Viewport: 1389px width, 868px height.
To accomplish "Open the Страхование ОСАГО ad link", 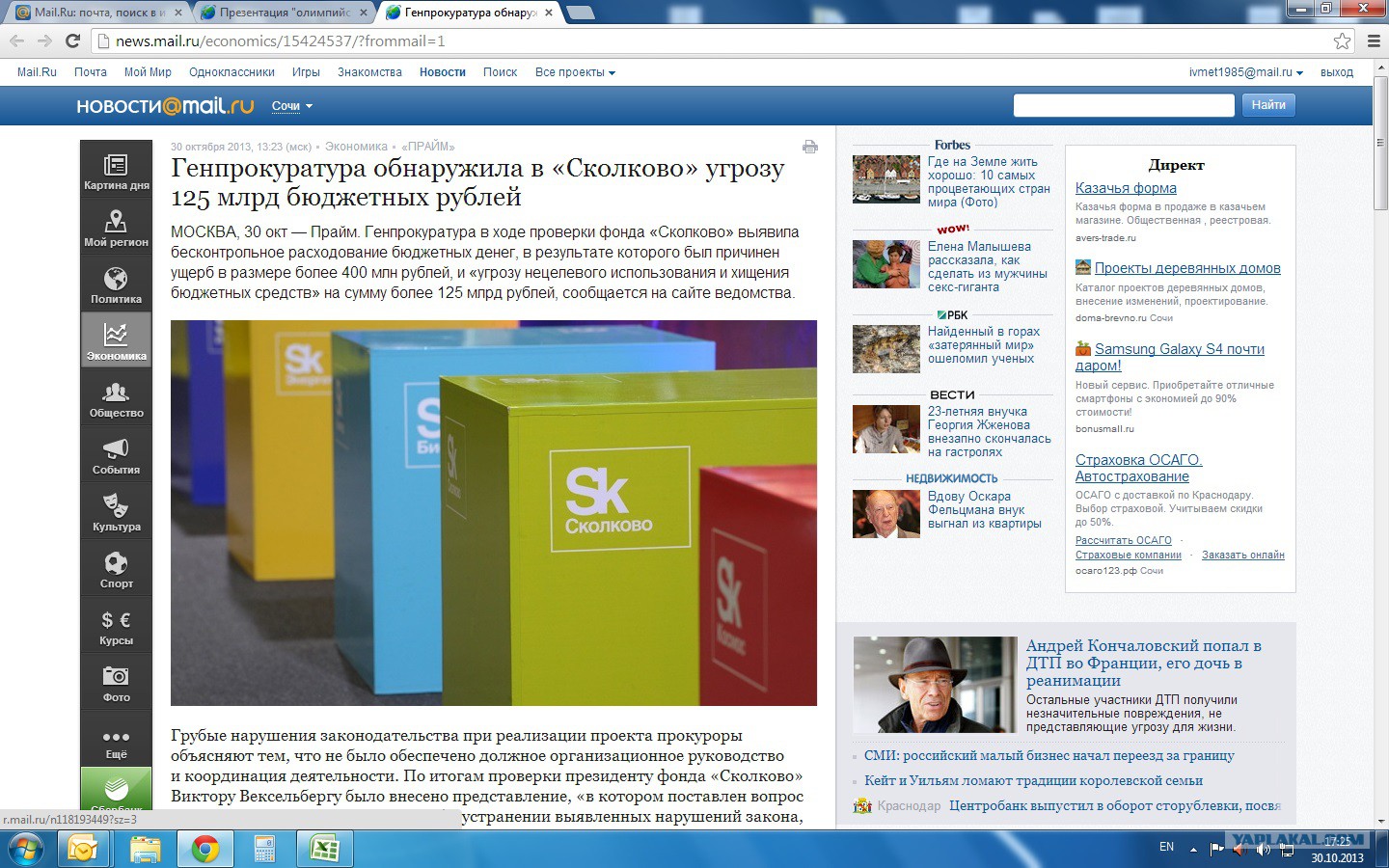I will pyautogui.click(x=1139, y=468).
